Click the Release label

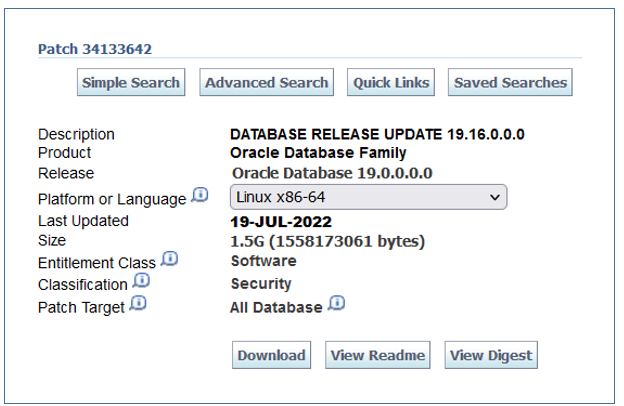(x=66, y=174)
